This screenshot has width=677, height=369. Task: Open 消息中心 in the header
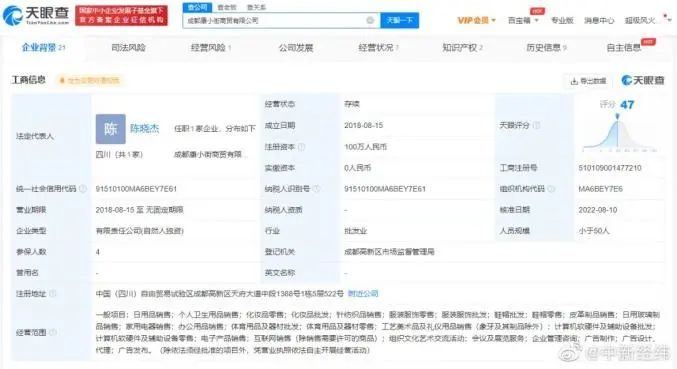599,20
